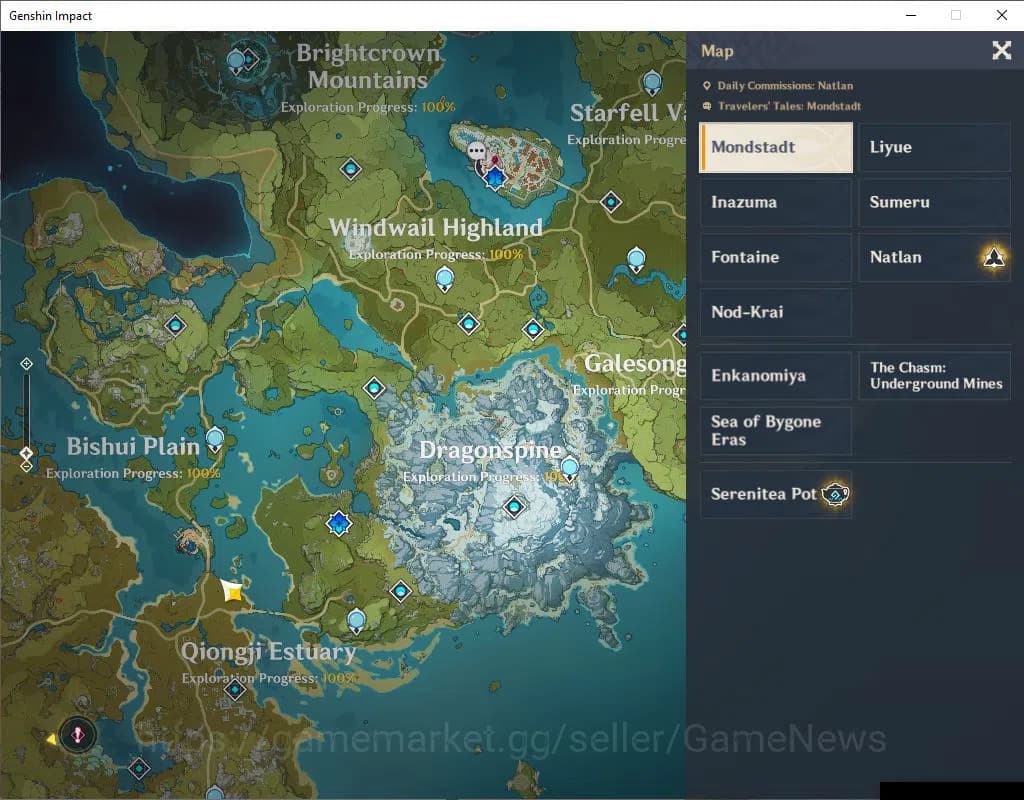Click the teapot icon beside Serenitea Pot

pos(834,494)
